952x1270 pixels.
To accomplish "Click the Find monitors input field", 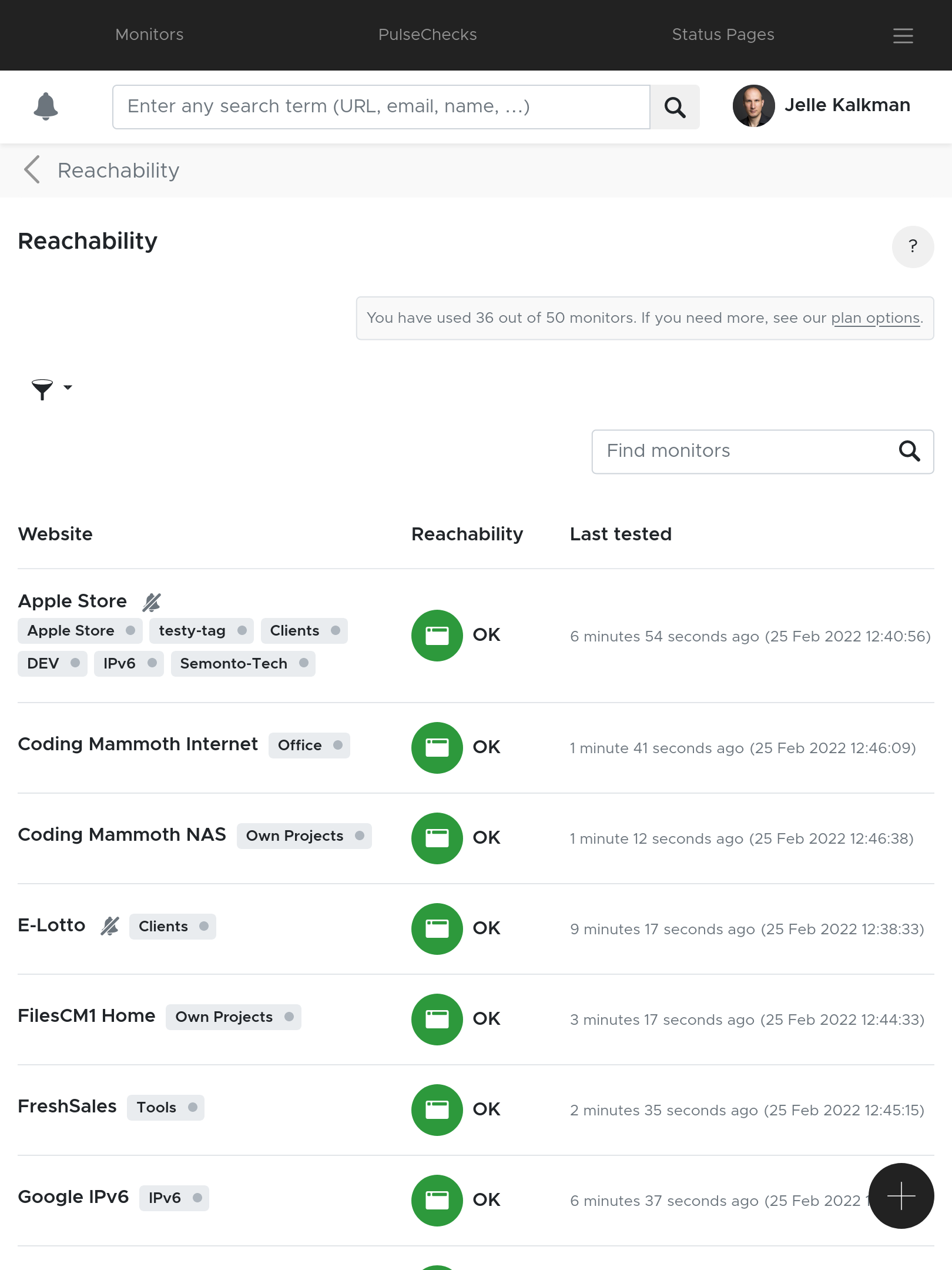I will [x=743, y=451].
